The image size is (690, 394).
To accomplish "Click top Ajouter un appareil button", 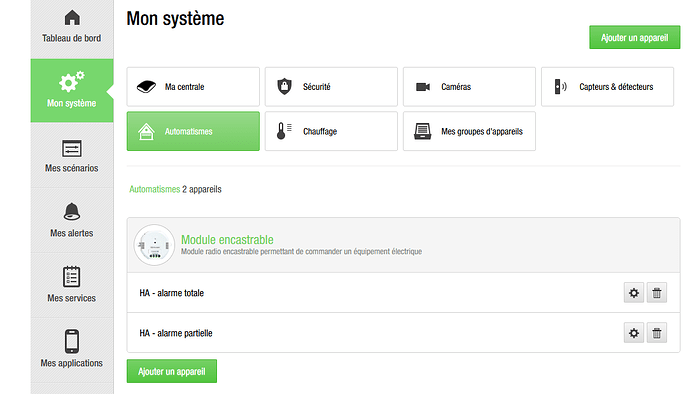I will pos(635,37).
